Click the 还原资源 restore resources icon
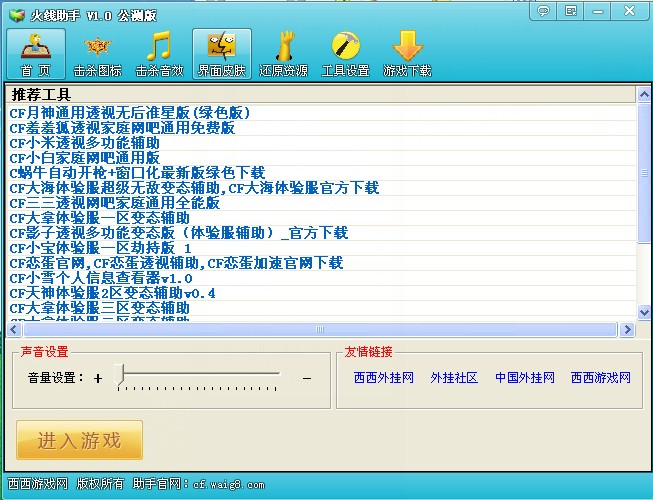The image size is (653, 500). tap(283, 54)
